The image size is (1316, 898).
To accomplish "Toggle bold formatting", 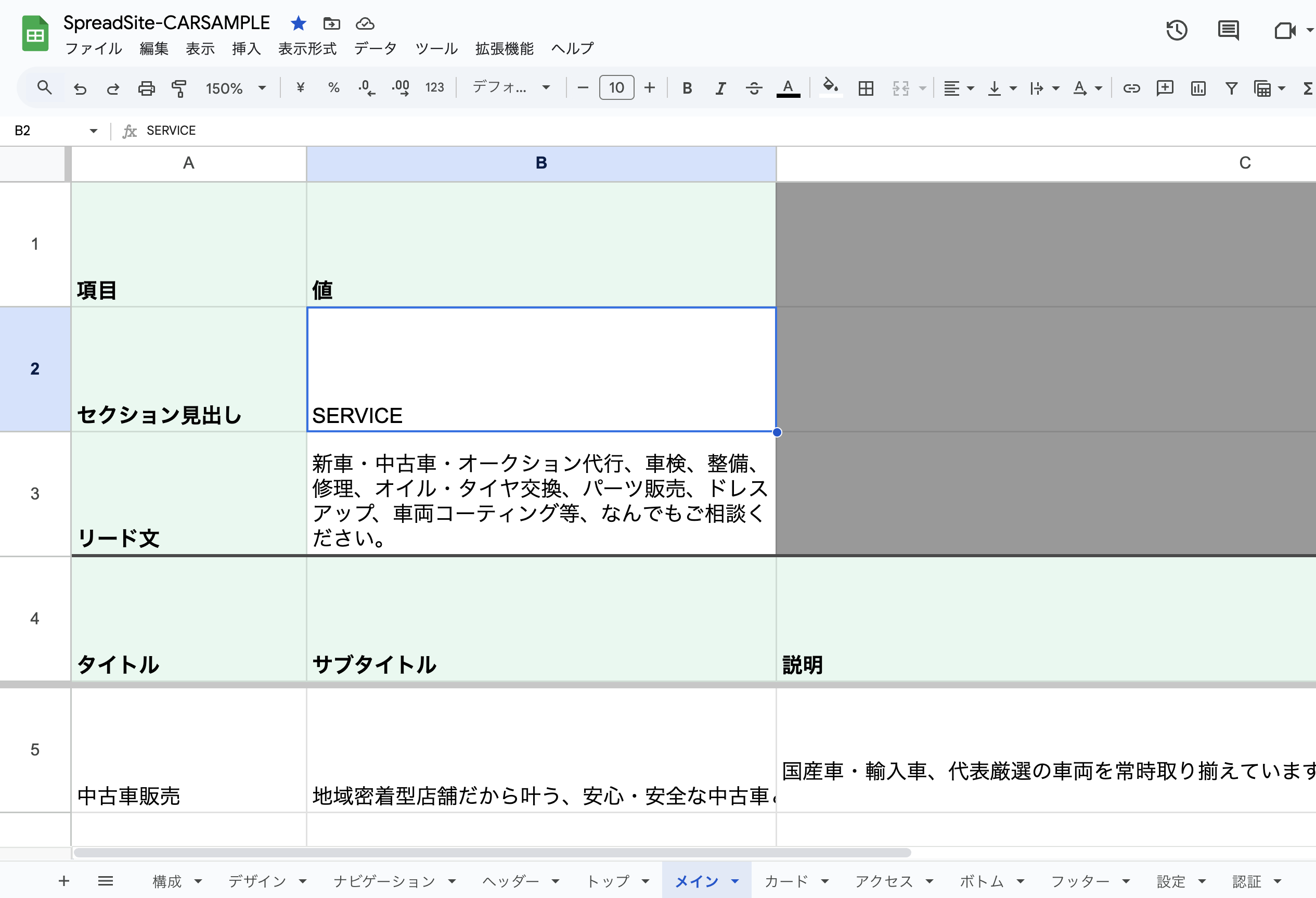I will [687, 88].
